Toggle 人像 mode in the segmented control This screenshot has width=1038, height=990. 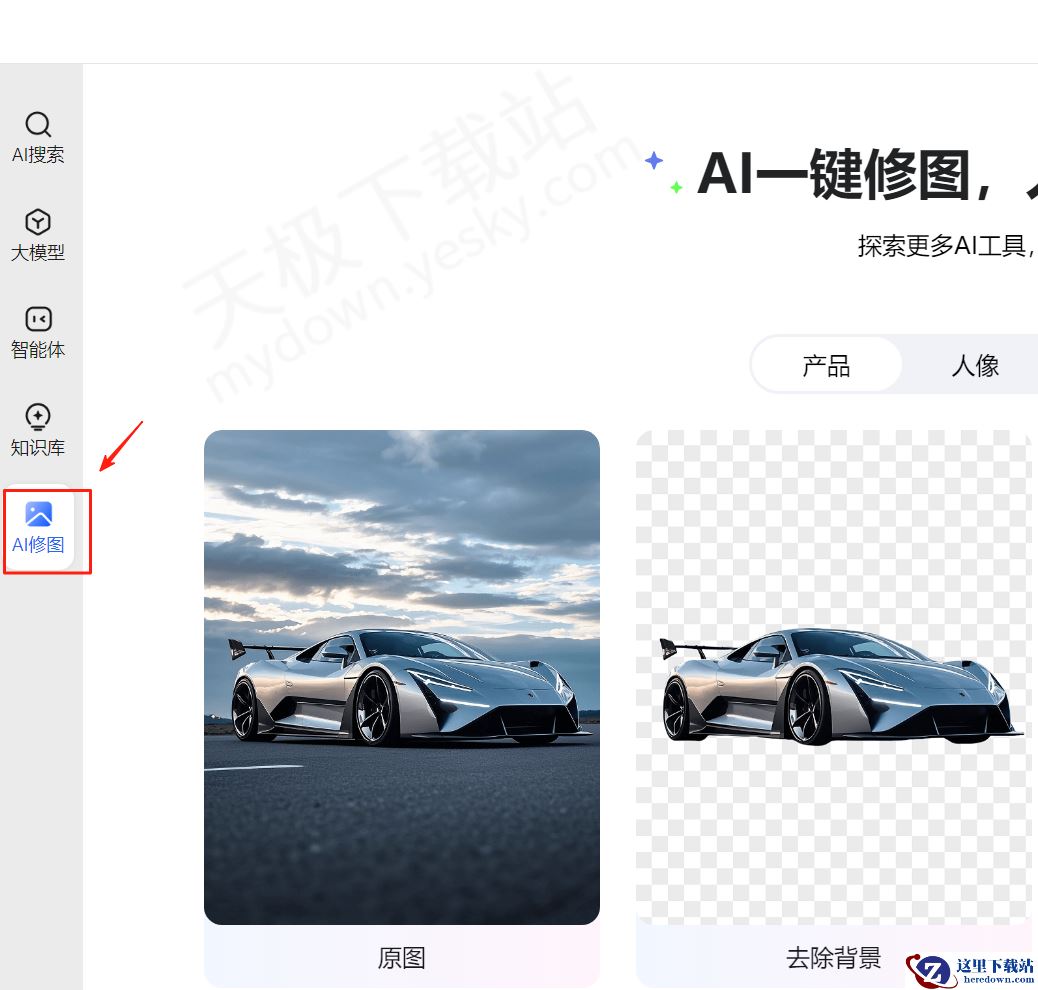975,365
